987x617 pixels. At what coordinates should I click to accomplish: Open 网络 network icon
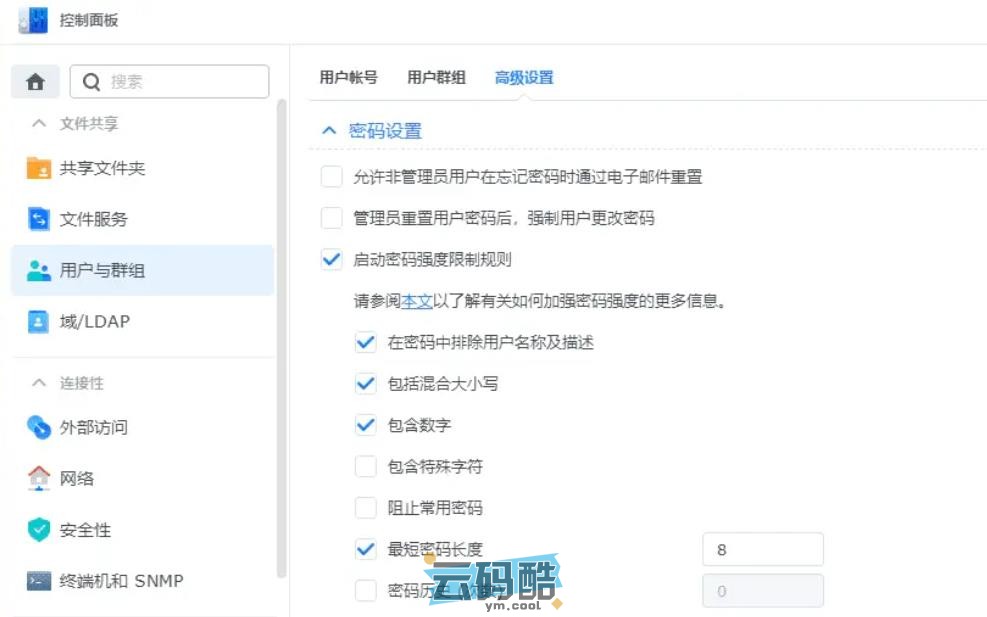tap(39, 478)
